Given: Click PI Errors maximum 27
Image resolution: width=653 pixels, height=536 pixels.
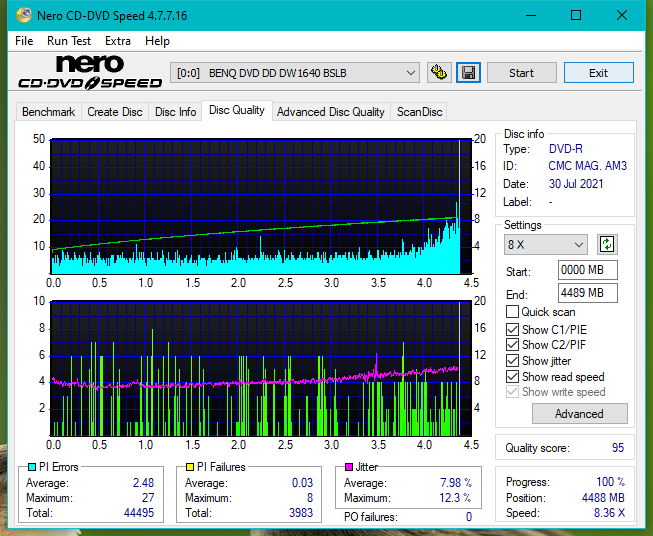Looking at the screenshot, I should (x=148, y=498).
